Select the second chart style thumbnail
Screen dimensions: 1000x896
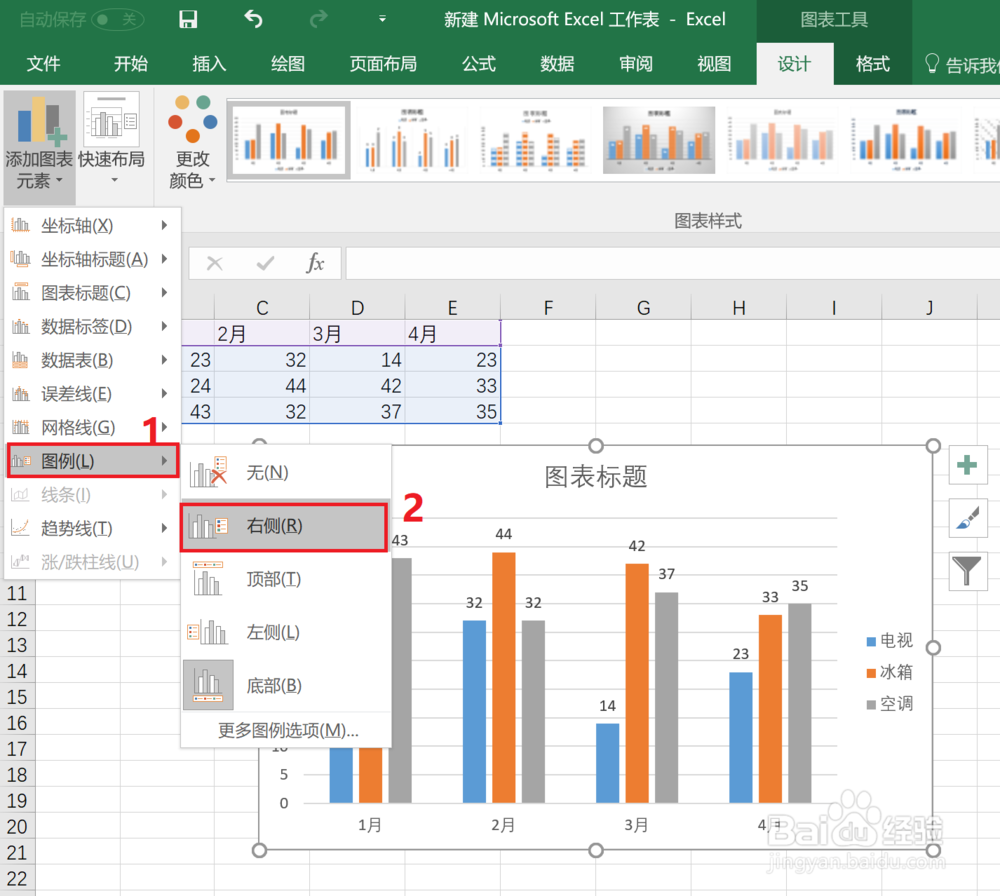coord(413,140)
